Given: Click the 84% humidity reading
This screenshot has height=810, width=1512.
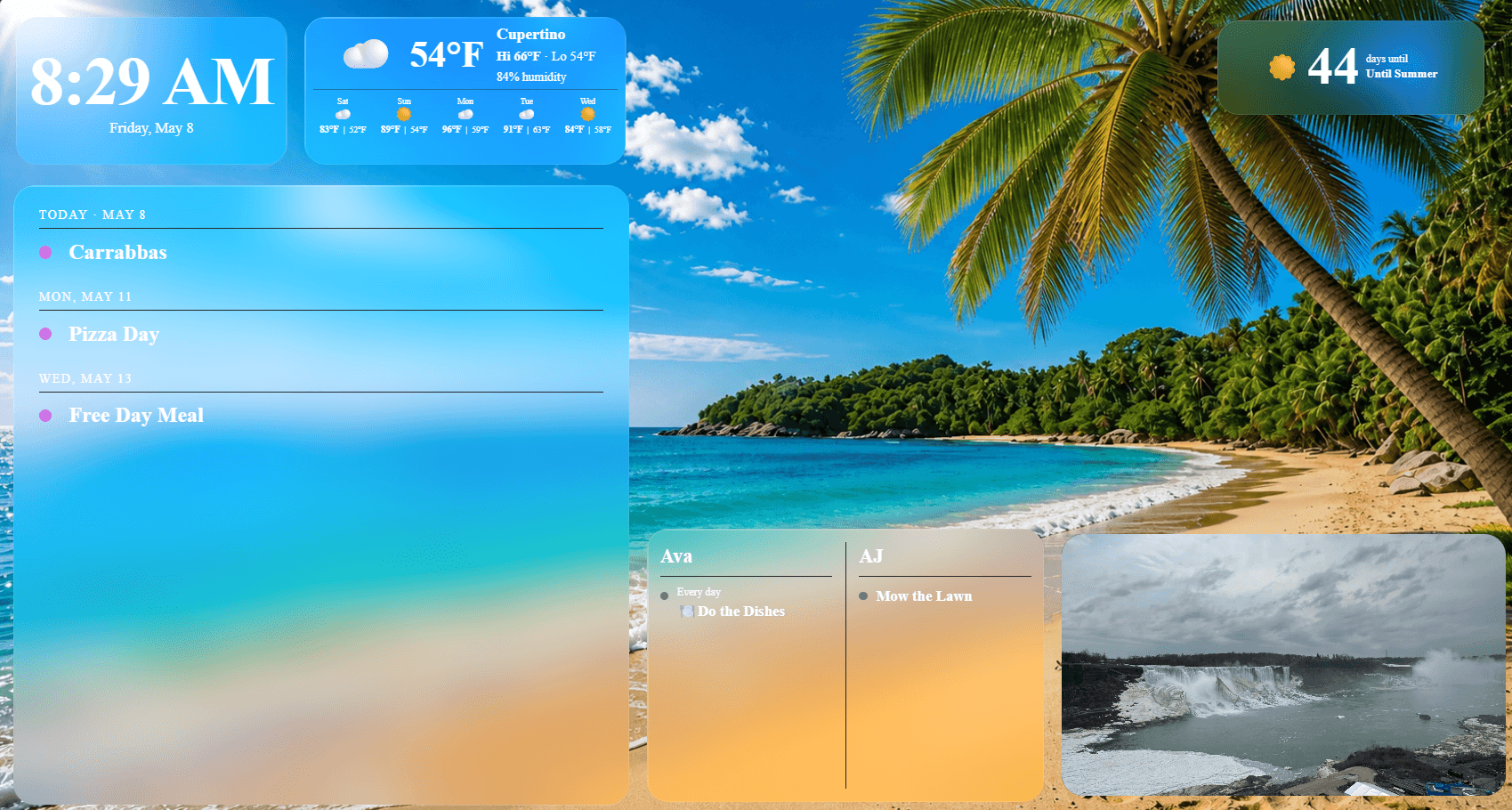Looking at the screenshot, I should tap(531, 77).
